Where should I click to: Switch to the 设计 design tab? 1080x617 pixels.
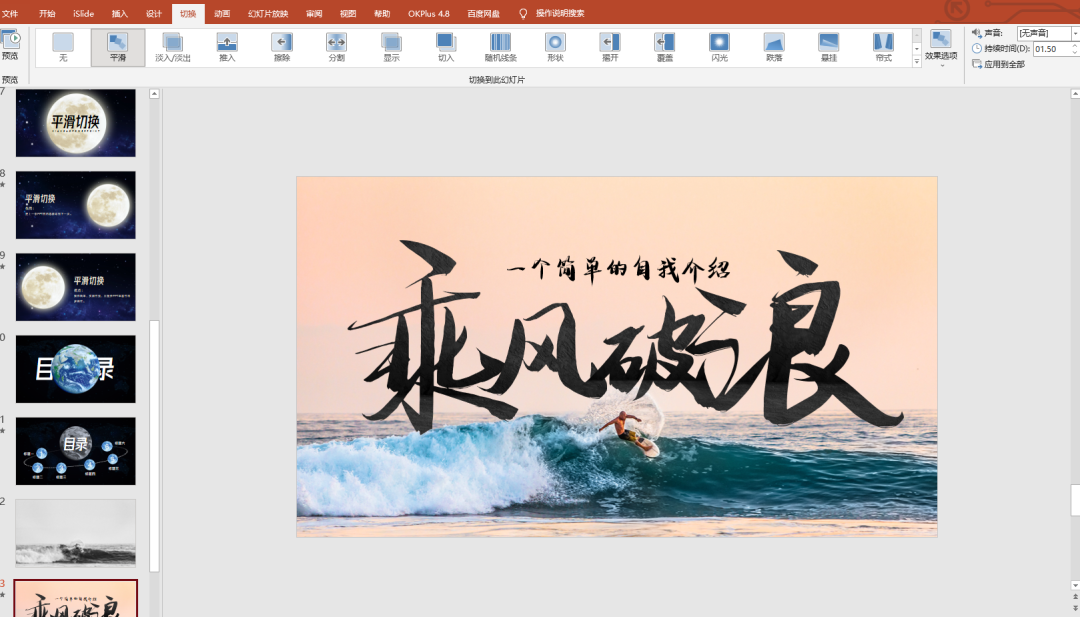(154, 14)
